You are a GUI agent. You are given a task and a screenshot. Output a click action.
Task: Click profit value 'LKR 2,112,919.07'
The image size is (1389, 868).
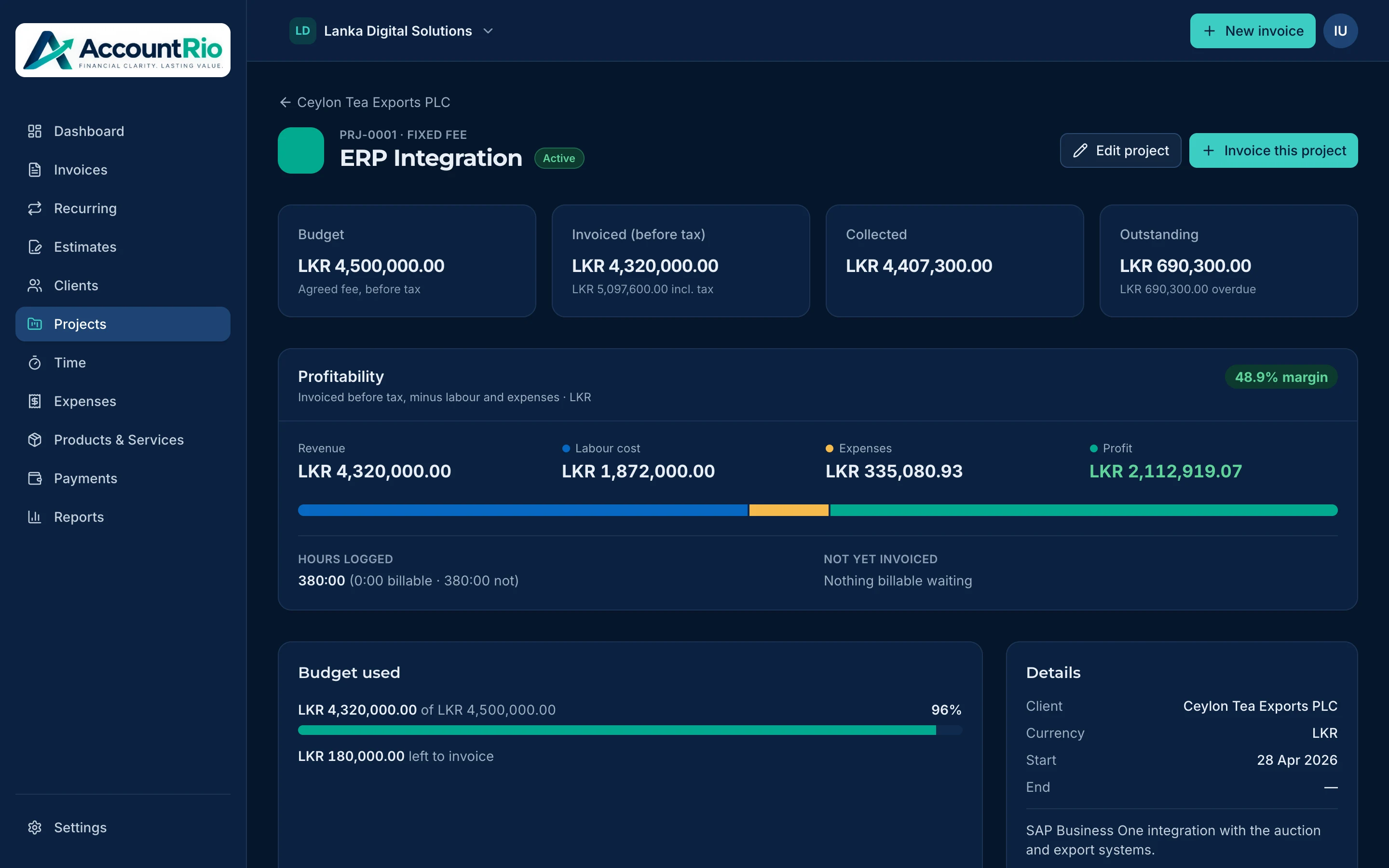click(x=1165, y=471)
